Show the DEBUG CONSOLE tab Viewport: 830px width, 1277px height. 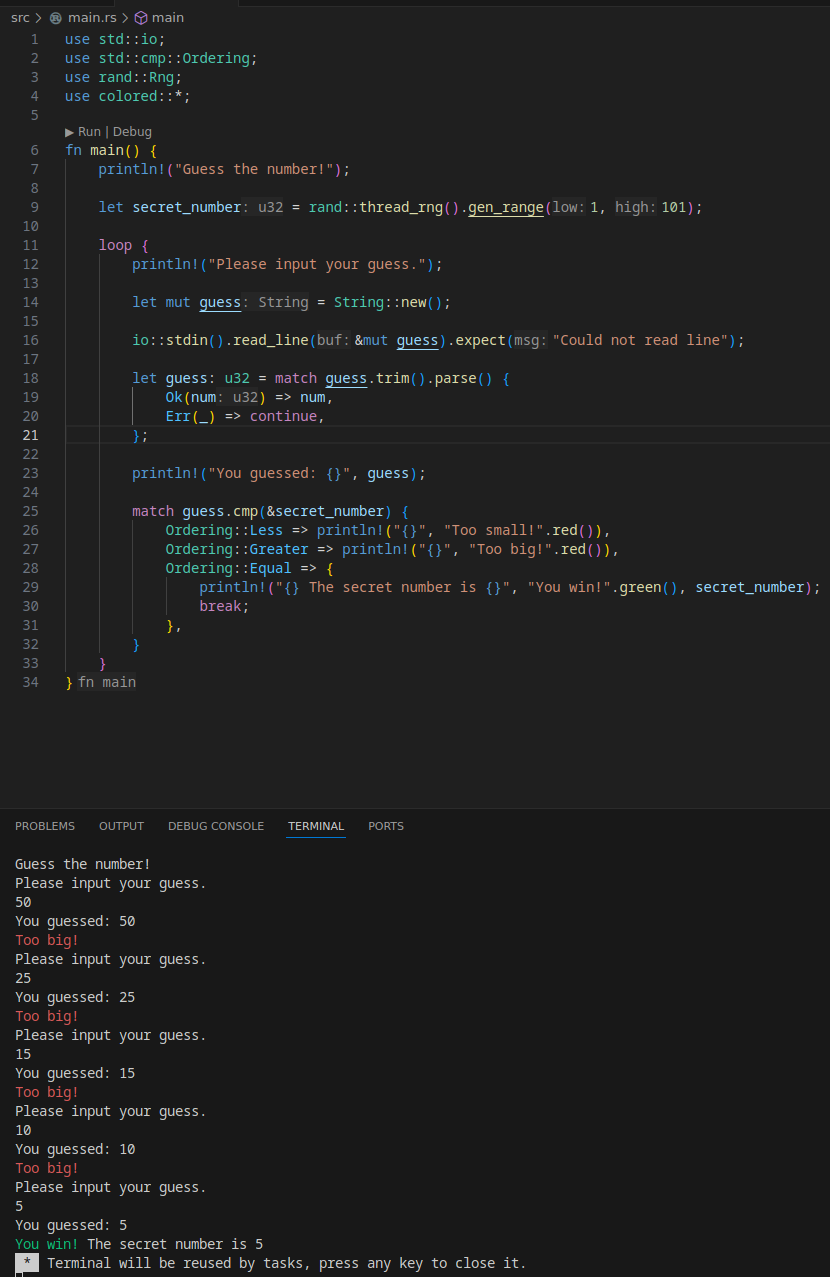pos(216,826)
